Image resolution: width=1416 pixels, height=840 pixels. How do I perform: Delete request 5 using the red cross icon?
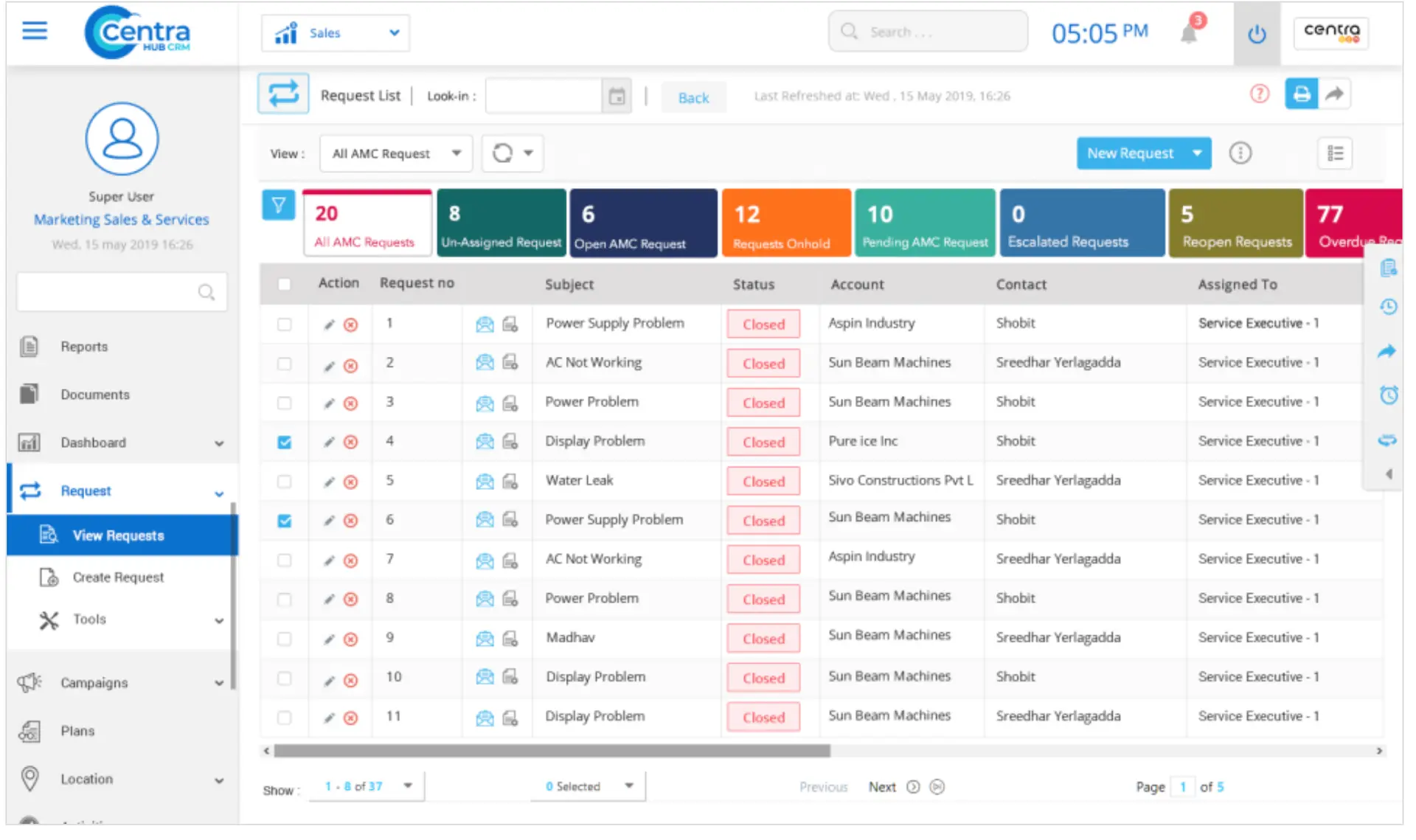click(x=351, y=481)
